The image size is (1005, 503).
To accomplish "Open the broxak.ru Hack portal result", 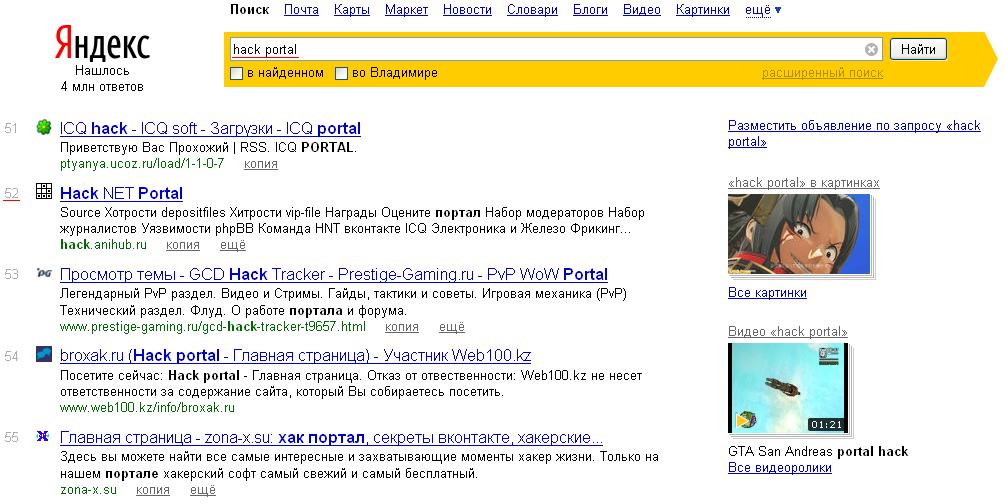I will 295,355.
